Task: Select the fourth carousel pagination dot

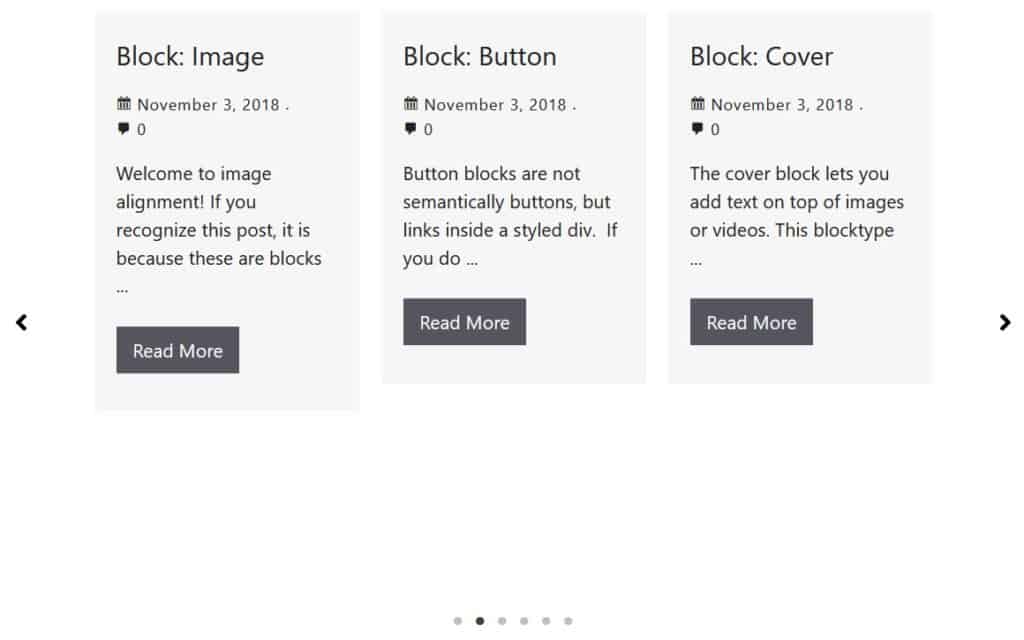Action: (x=524, y=620)
